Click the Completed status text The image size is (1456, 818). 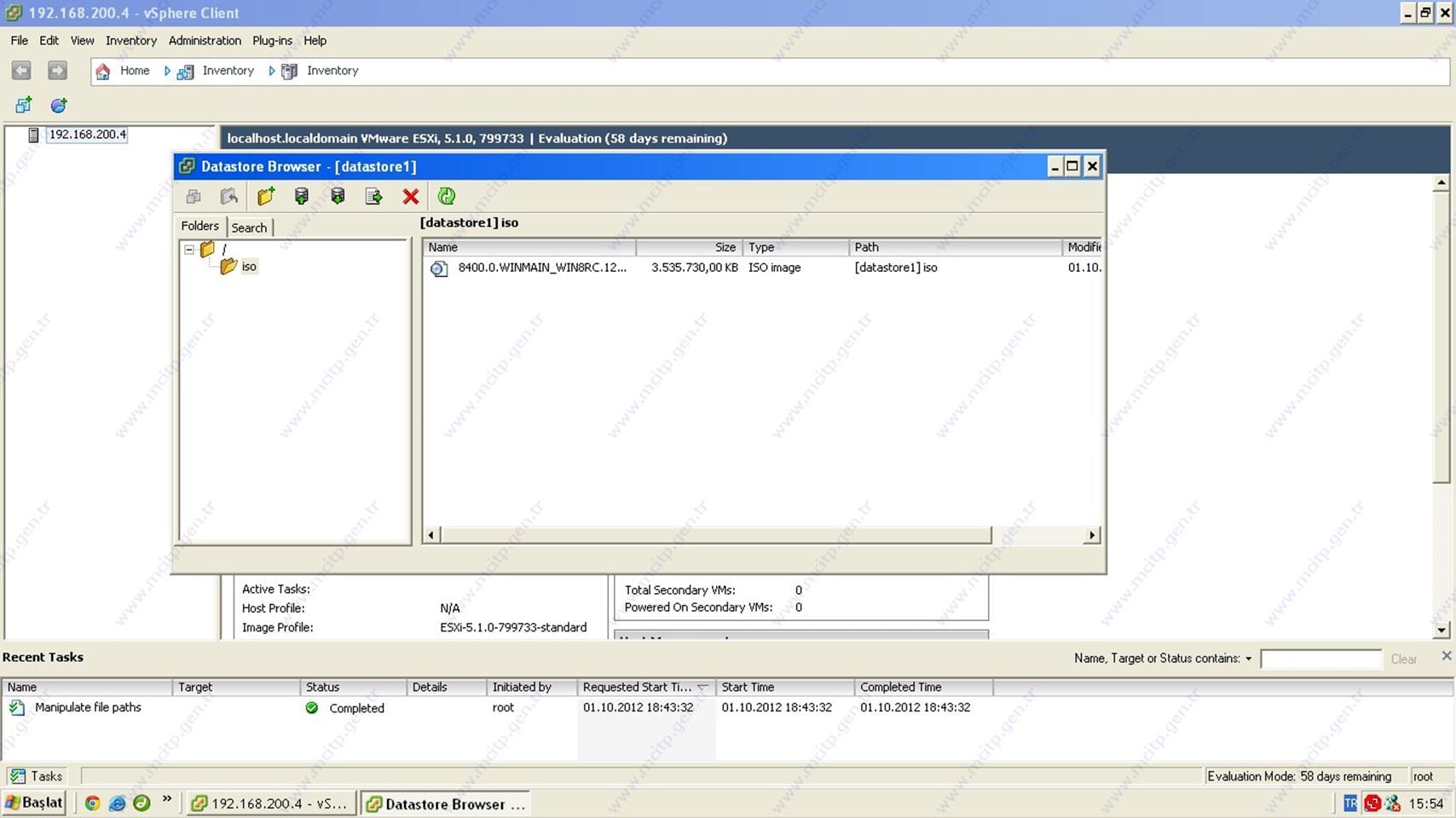coord(356,708)
